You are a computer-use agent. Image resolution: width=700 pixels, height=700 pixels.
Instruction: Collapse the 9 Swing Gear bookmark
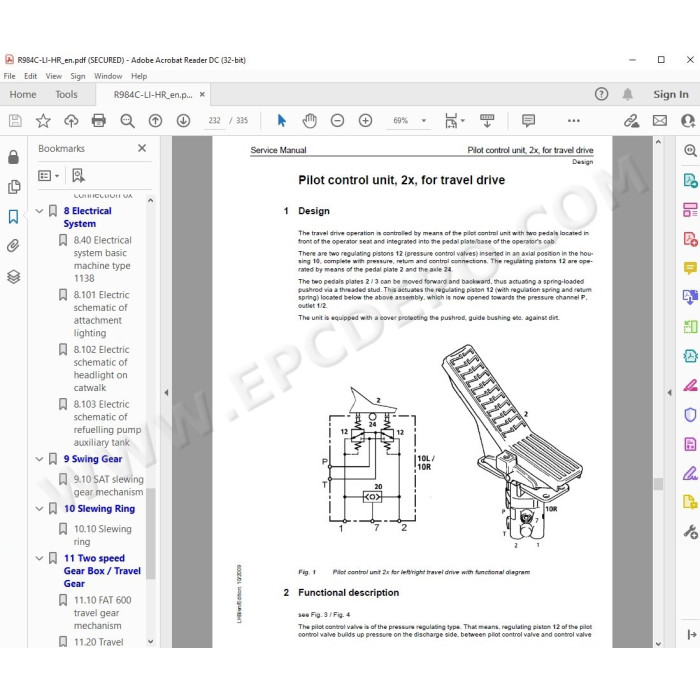click(x=39, y=459)
